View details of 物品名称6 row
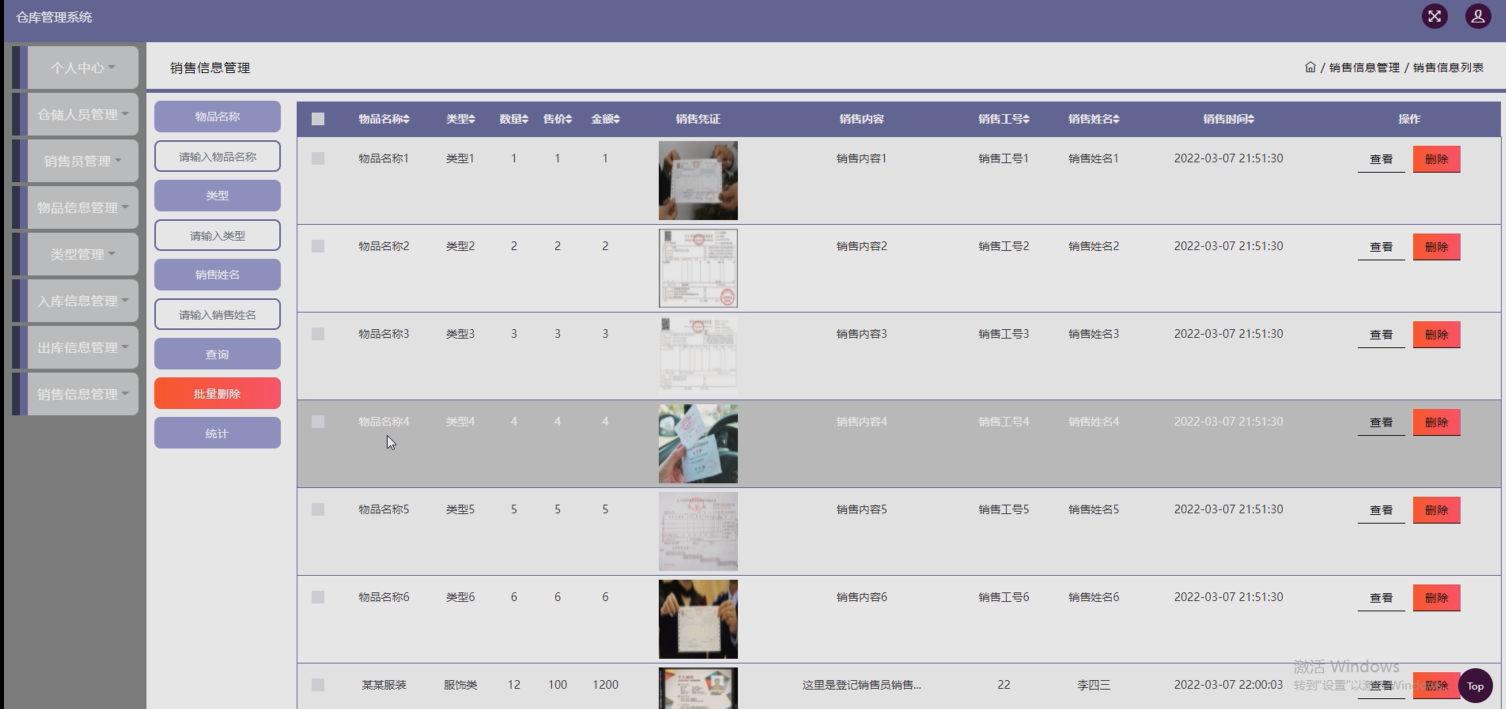Image resolution: width=1506 pixels, height=709 pixels. tap(1381, 598)
